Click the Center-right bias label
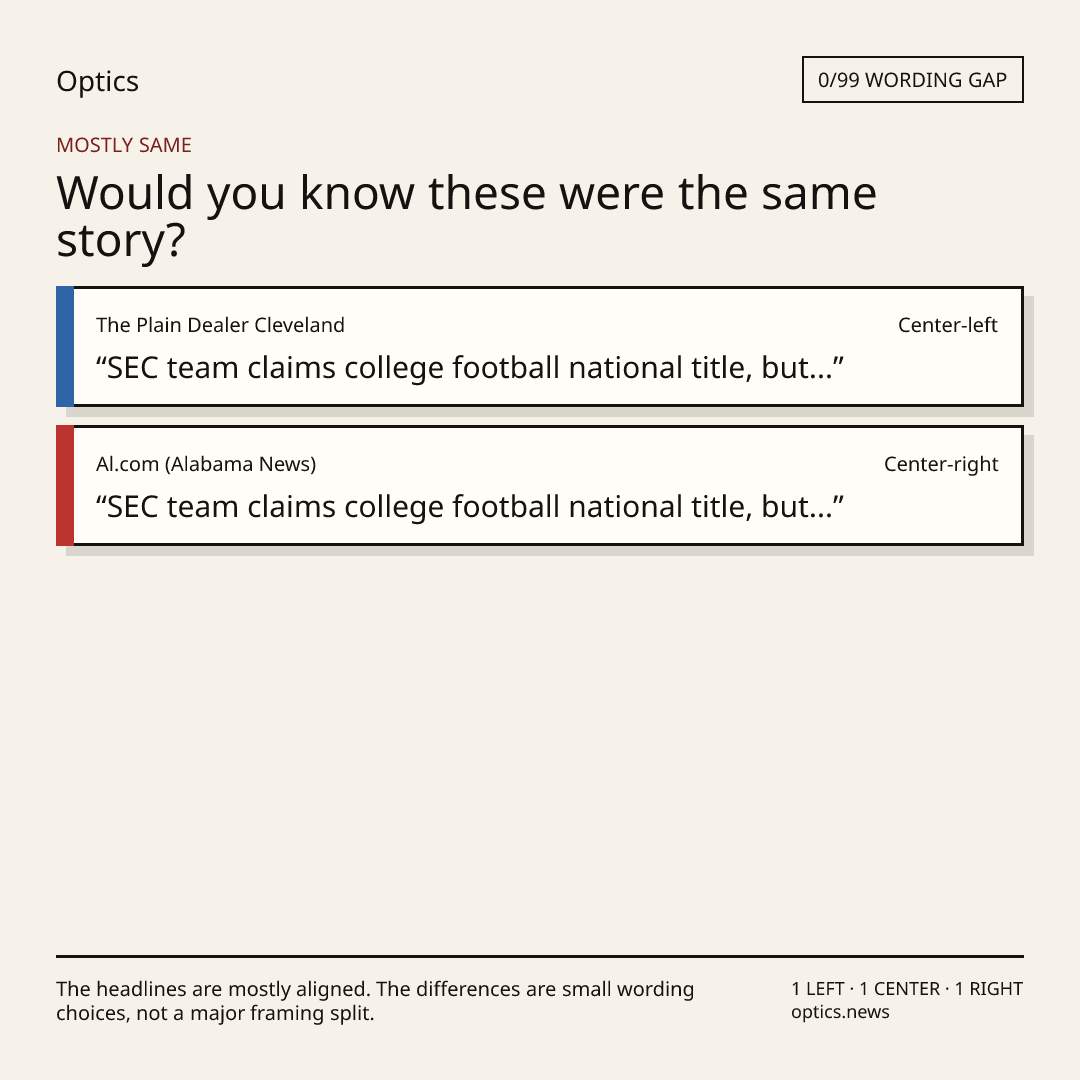Screen dimensions: 1080x1080 click(941, 464)
